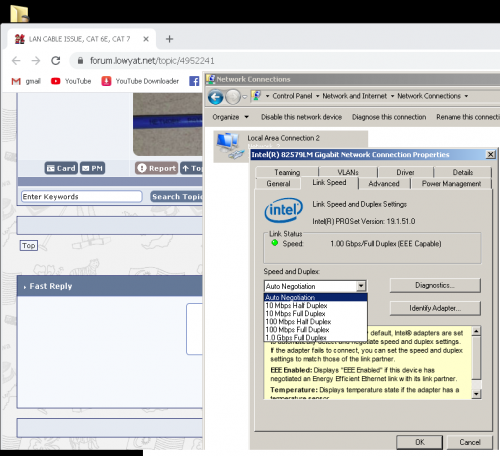The image size is (500, 456).
Task: Toggle the Speed and Duplex dropdown arrow
Action: tap(361, 286)
